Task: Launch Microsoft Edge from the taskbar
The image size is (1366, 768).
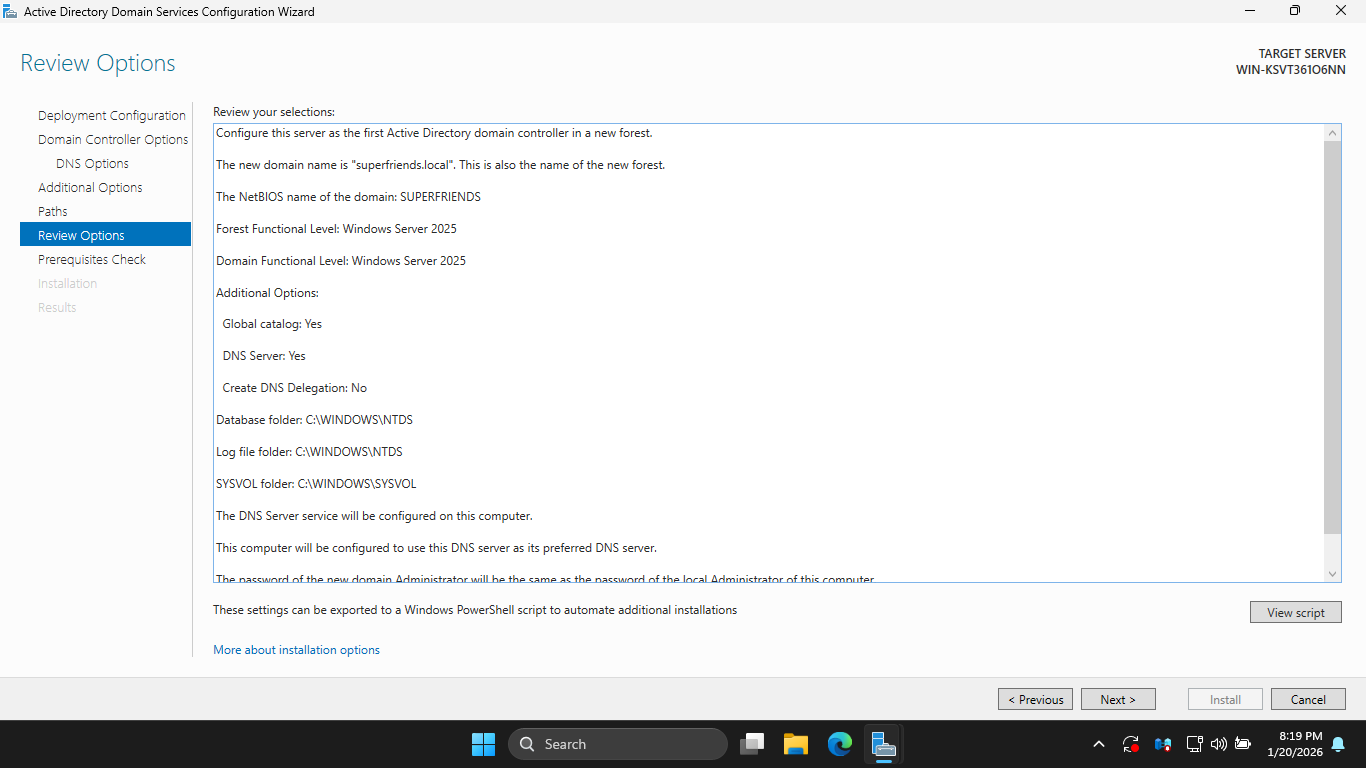Action: 839,744
